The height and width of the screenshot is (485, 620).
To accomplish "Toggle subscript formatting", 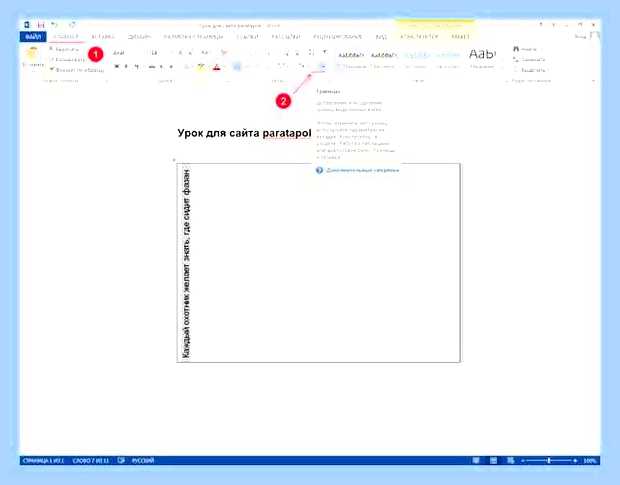I will 162,67.
